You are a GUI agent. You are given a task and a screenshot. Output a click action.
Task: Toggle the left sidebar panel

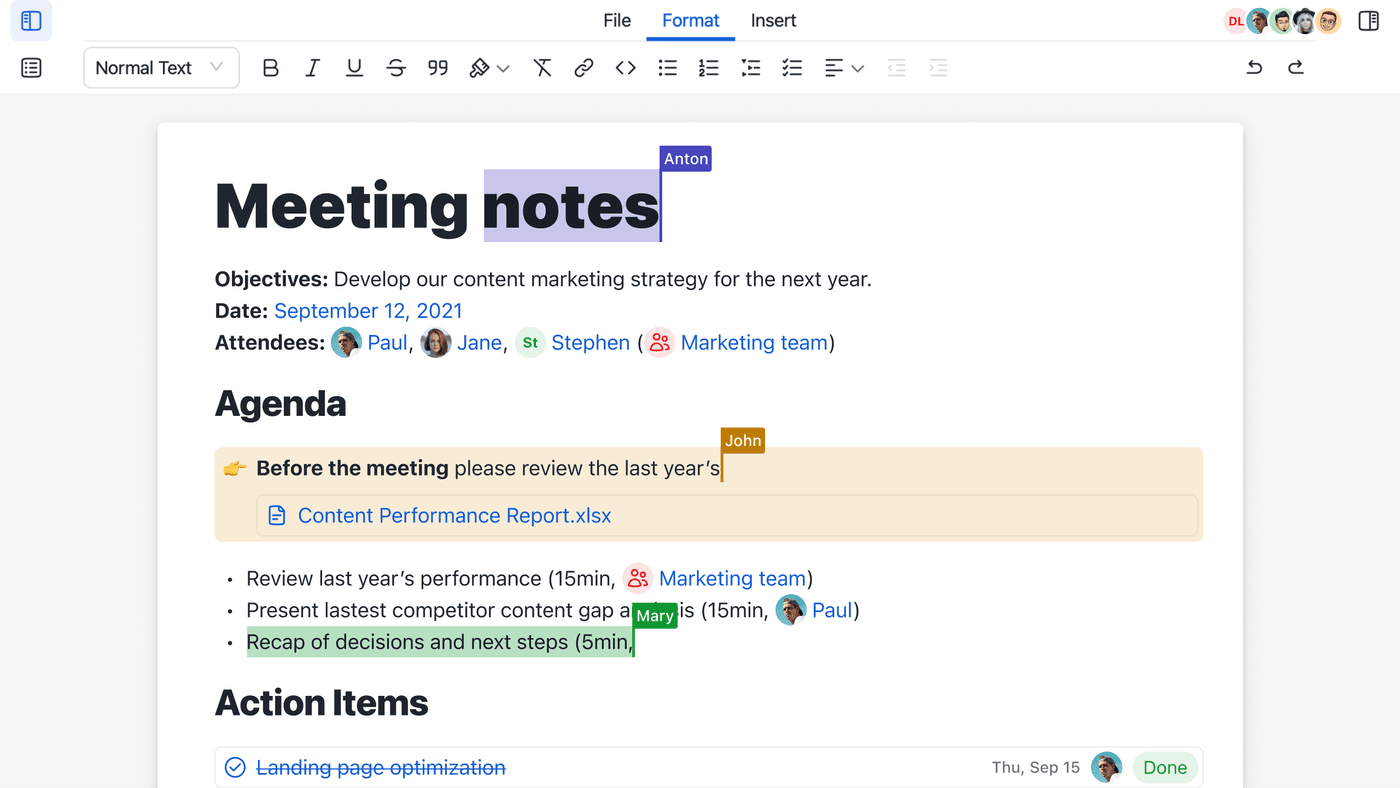pos(31,21)
